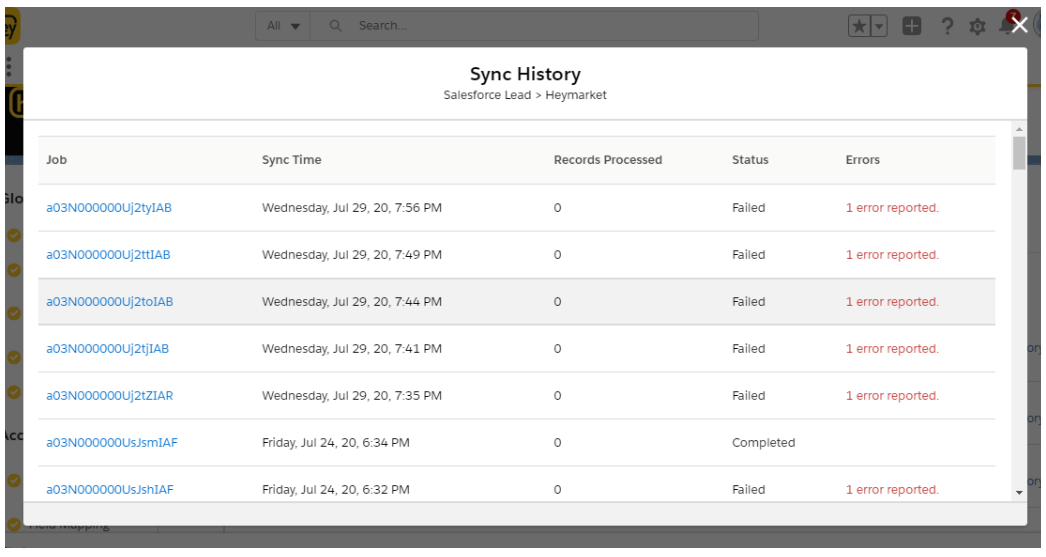Image resolution: width=1046 pixels, height=557 pixels.
Task: Open global actions plus icon
Action: [911, 26]
